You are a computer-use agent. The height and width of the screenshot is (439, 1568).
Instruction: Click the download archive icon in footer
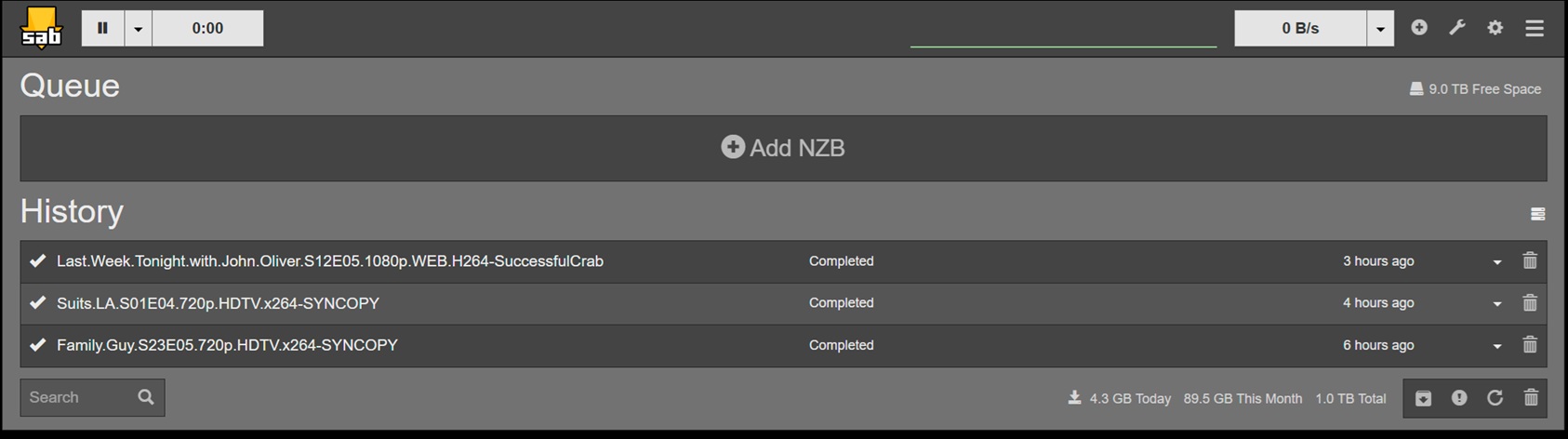[x=1423, y=398]
